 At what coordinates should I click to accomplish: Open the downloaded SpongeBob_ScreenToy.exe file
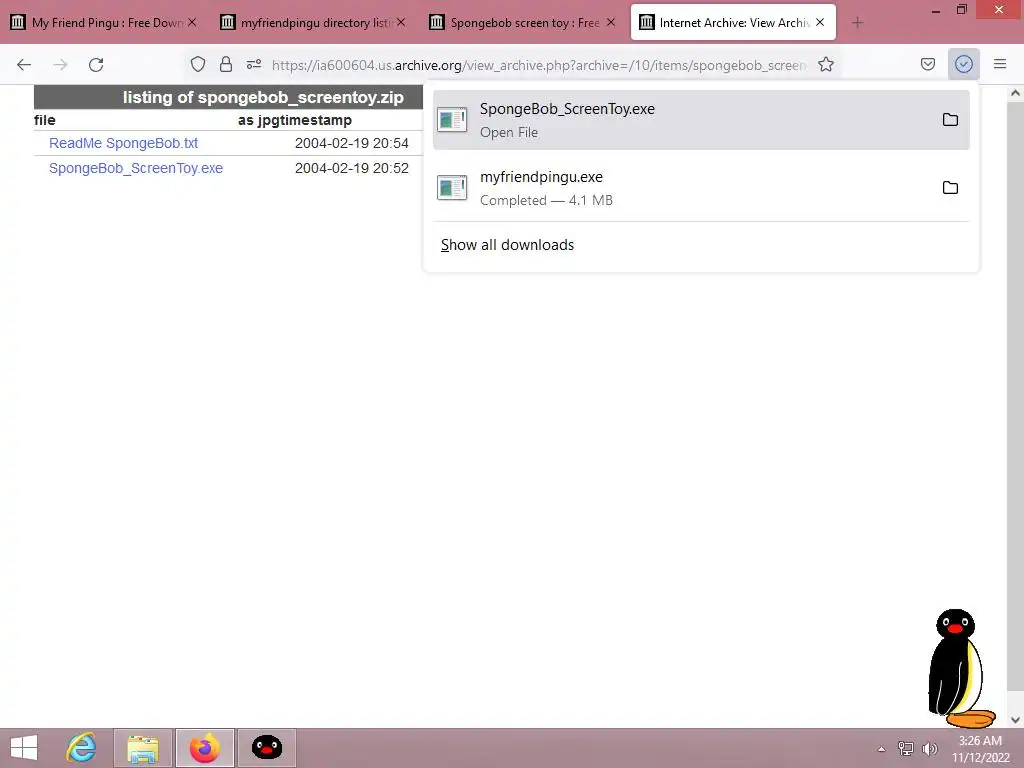click(x=701, y=120)
